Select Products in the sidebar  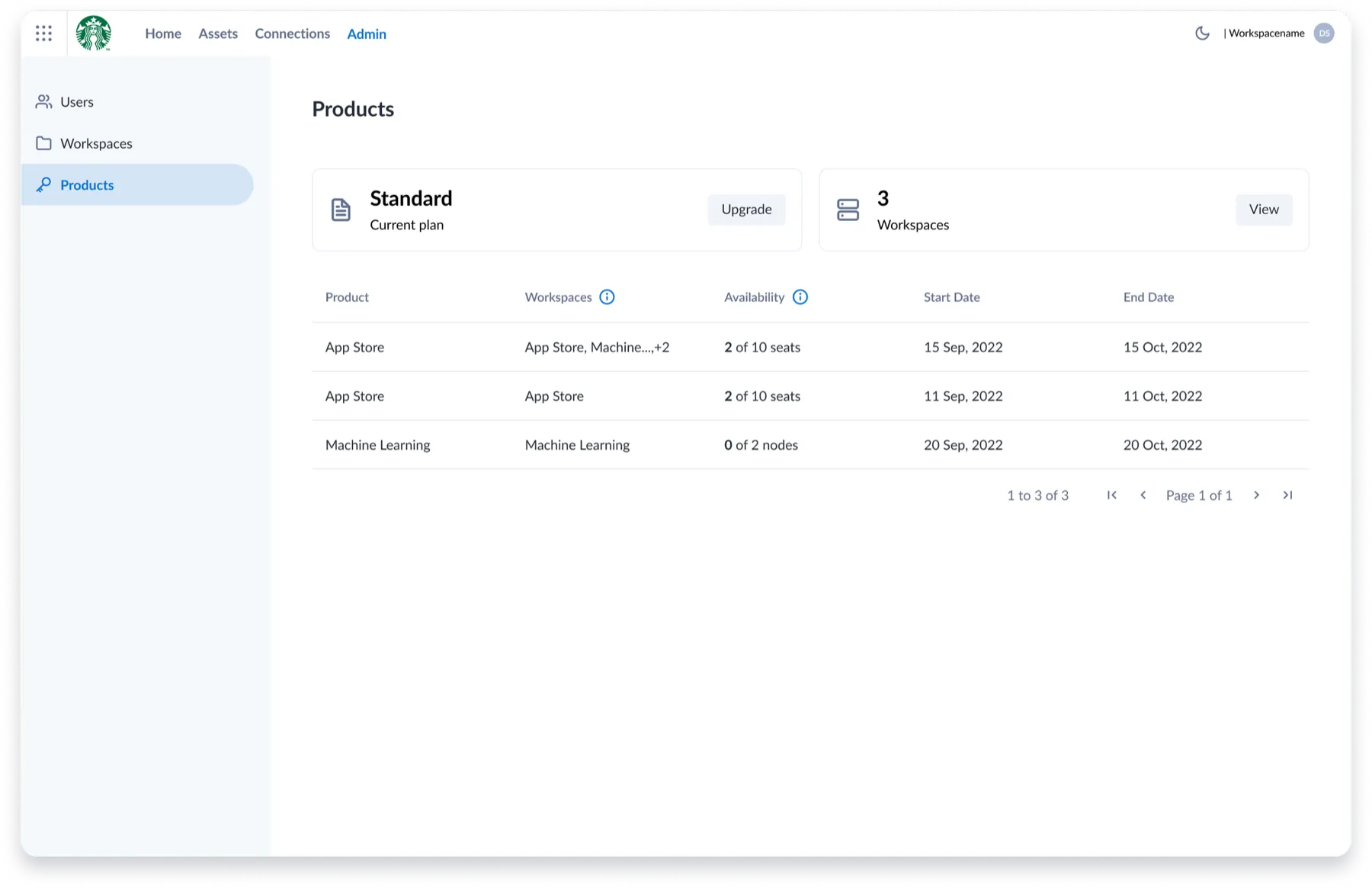click(x=137, y=184)
